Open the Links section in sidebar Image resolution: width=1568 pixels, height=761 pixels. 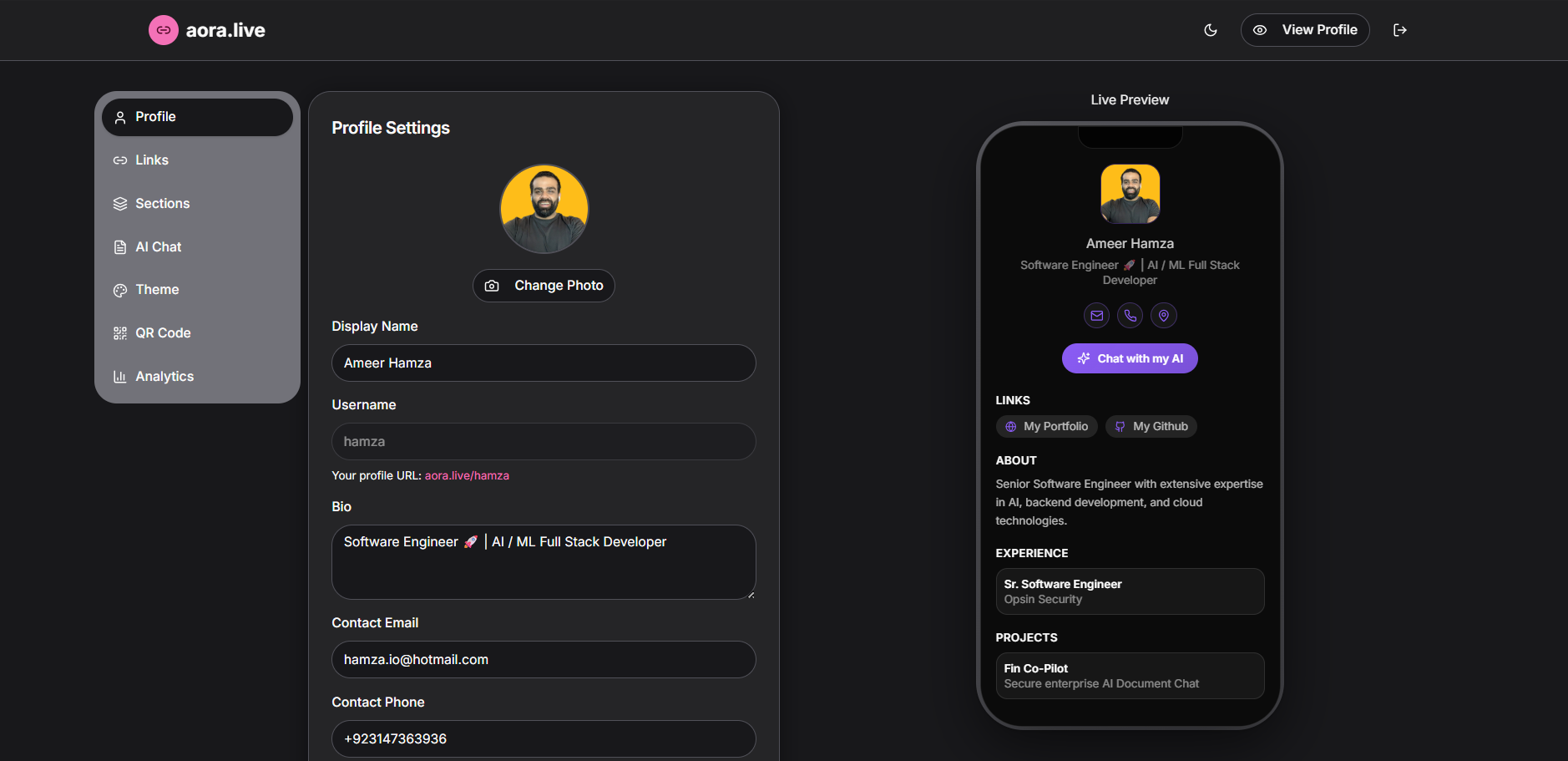pyautogui.click(x=152, y=160)
